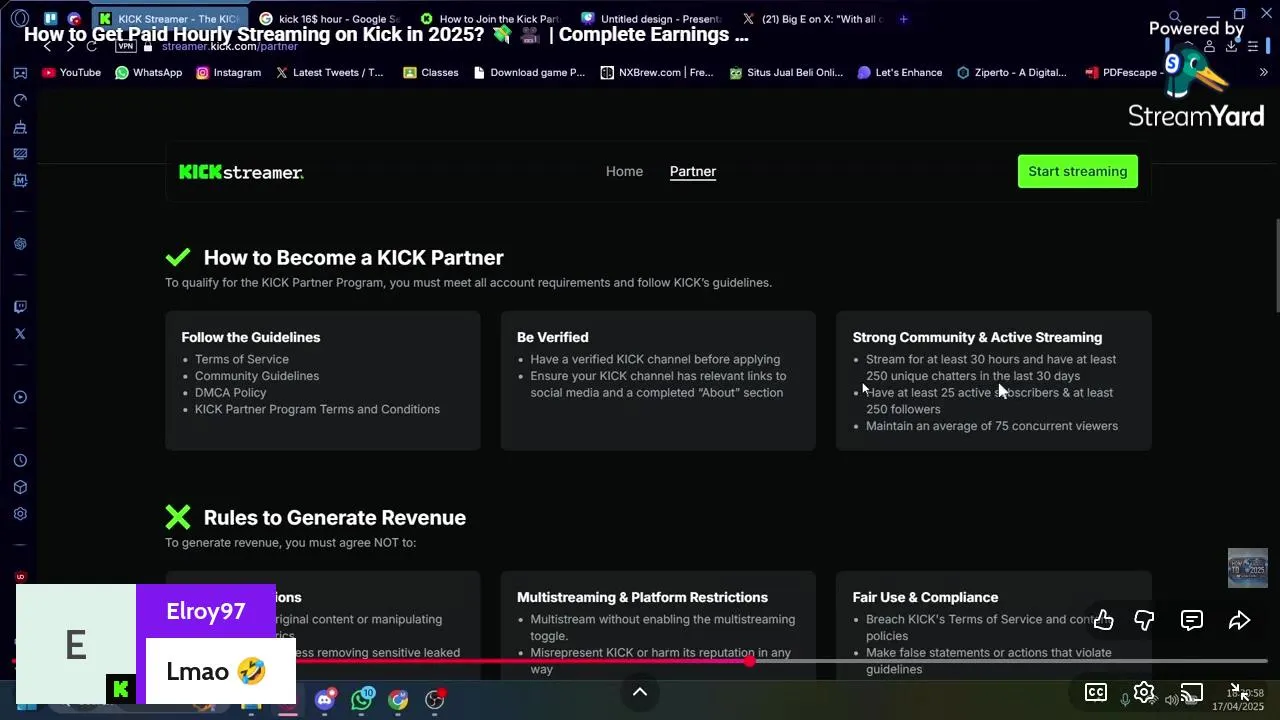1280x720 pixels.
Task: Expand bookmarks overflow double chevron
Action: [1263, 72]
